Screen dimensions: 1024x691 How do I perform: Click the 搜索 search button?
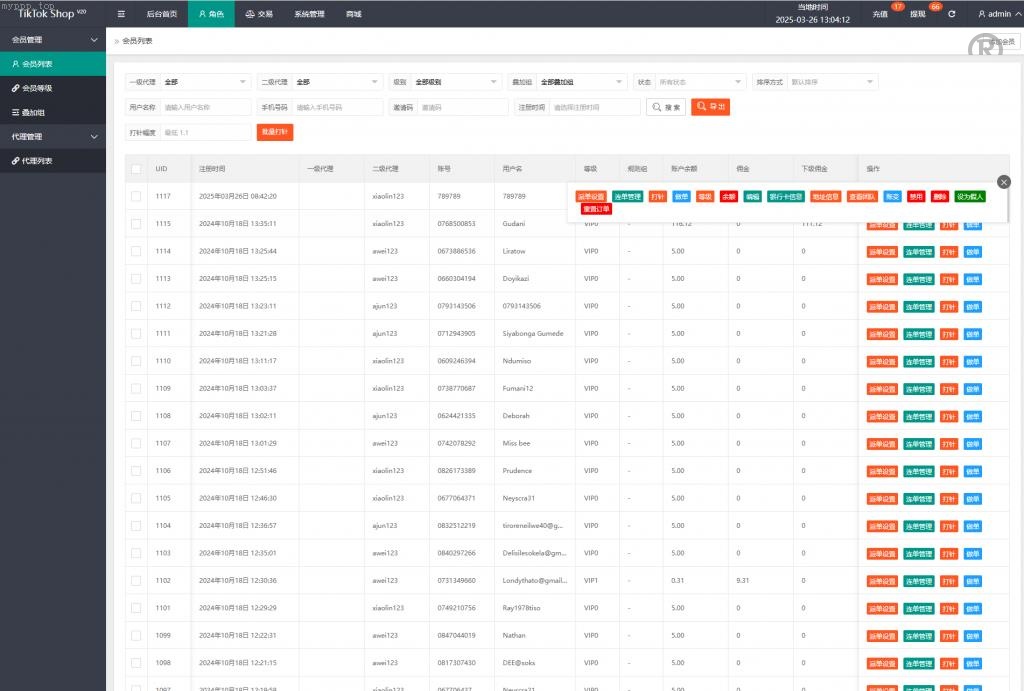(x=666, y=107)
